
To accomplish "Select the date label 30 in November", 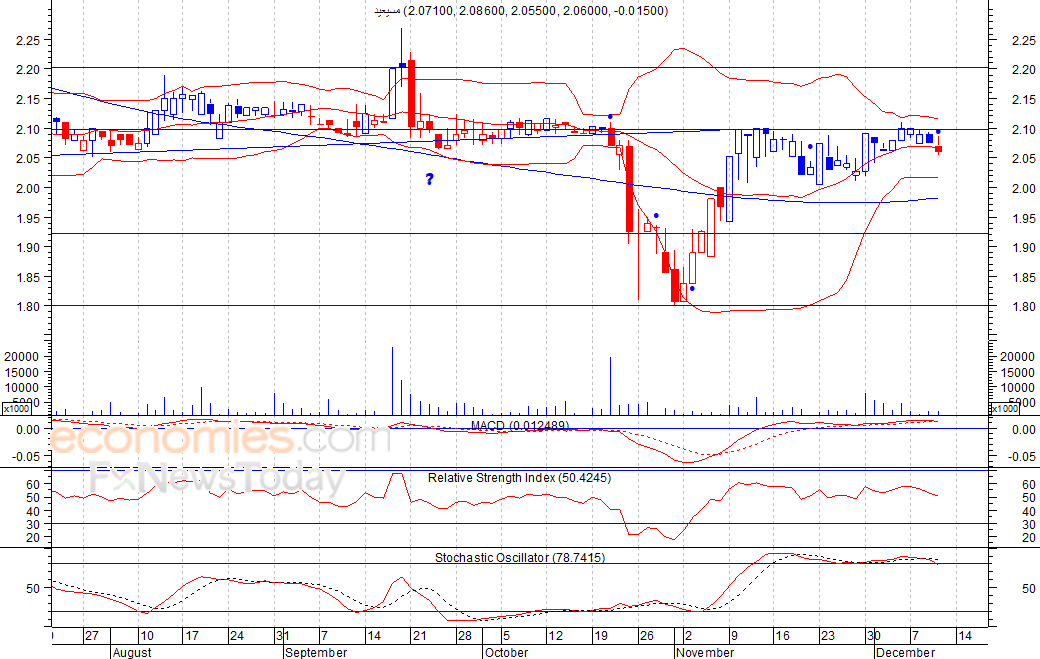I will (x=874, y=636).
